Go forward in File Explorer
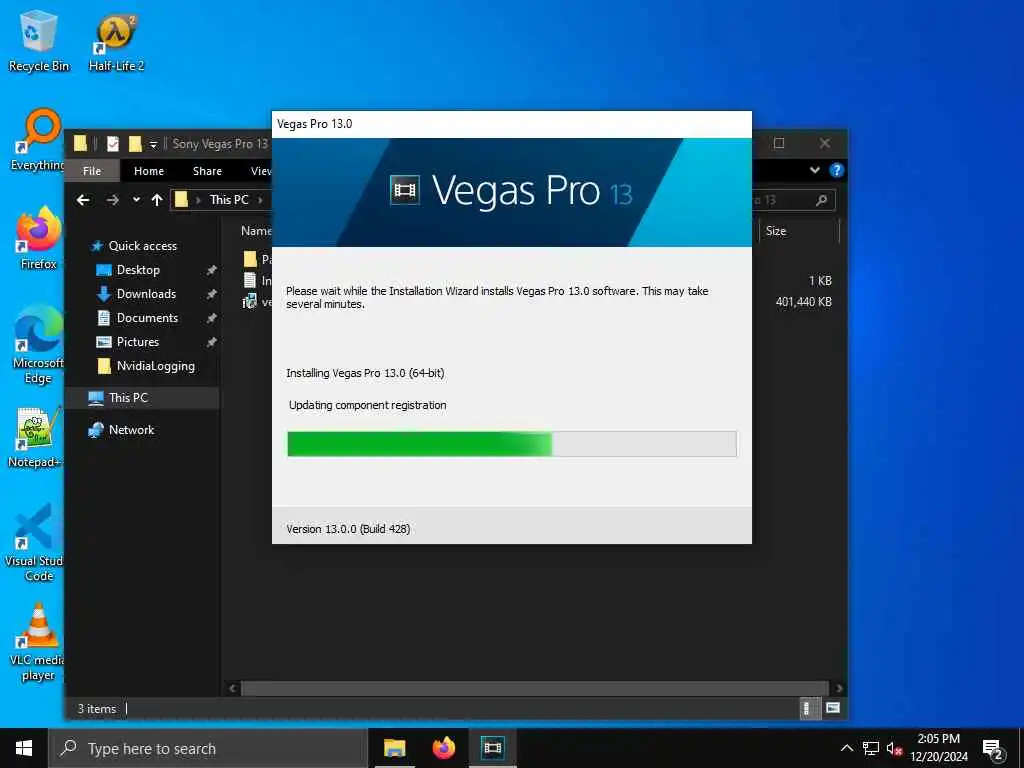Screen dimensions: 1024x768 [x=112, y=200]
